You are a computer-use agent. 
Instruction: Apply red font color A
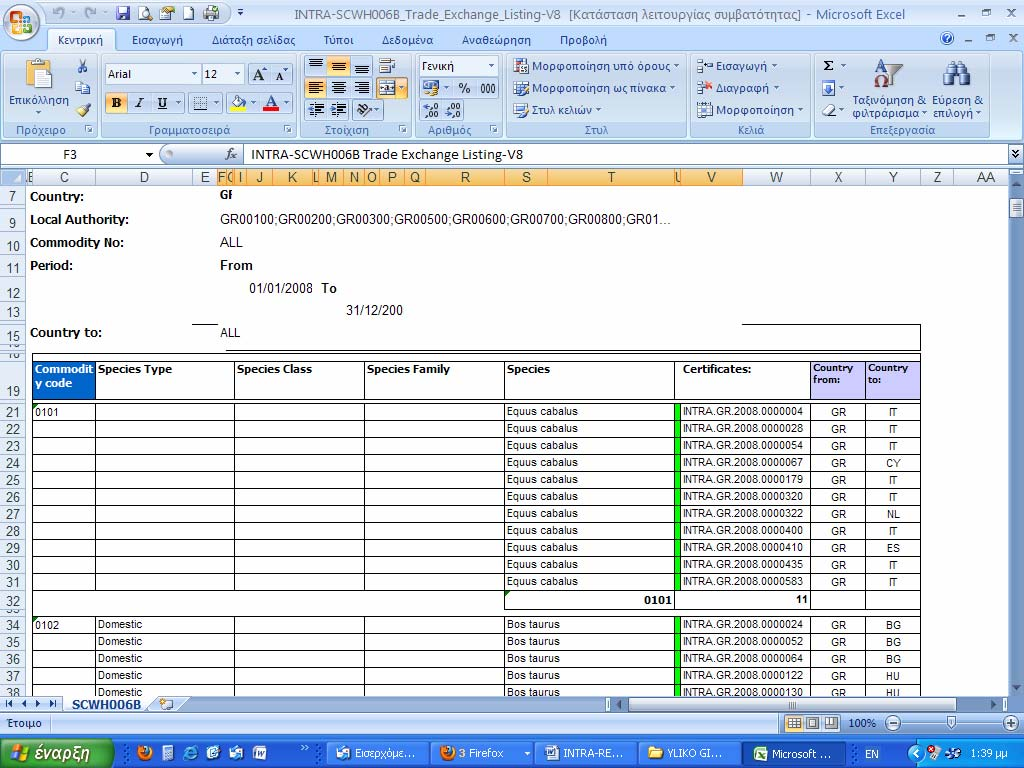click(271, 103)
